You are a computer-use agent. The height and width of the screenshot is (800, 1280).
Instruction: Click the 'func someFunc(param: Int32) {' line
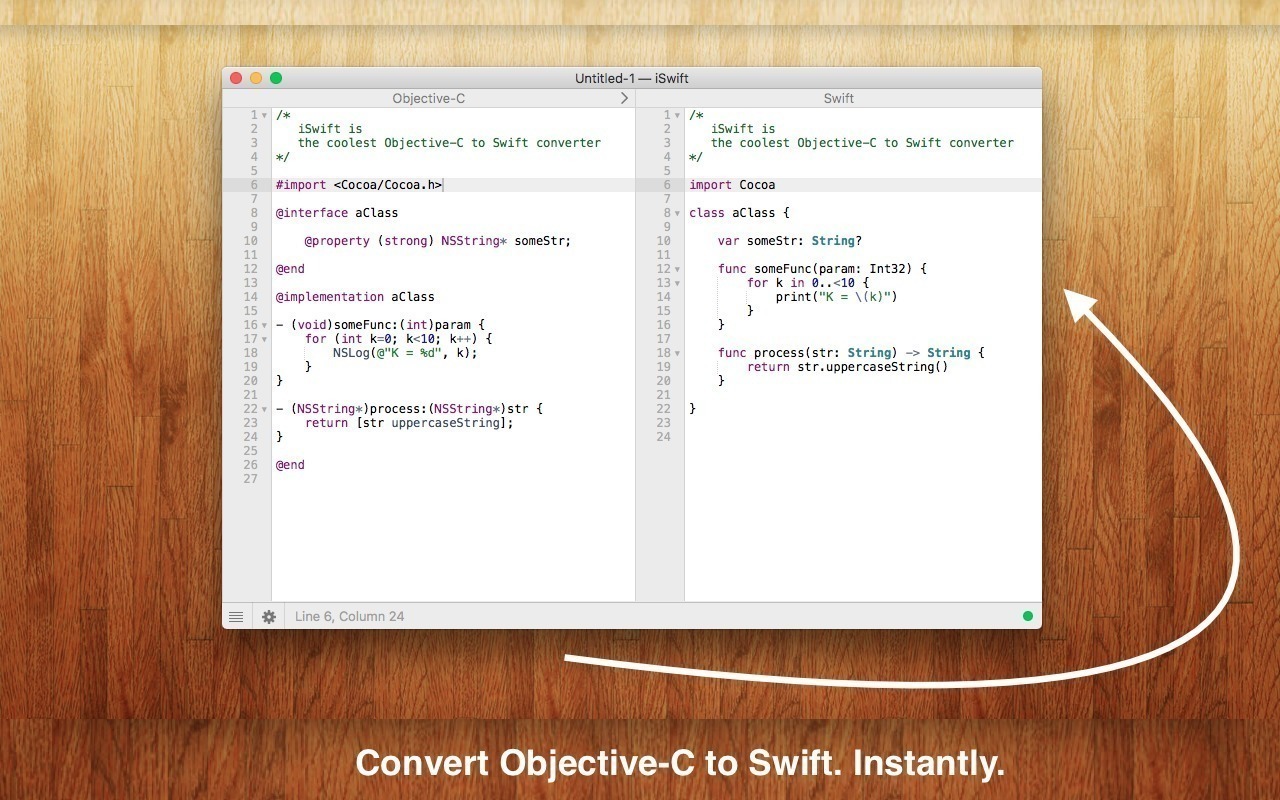click(823, 269)
